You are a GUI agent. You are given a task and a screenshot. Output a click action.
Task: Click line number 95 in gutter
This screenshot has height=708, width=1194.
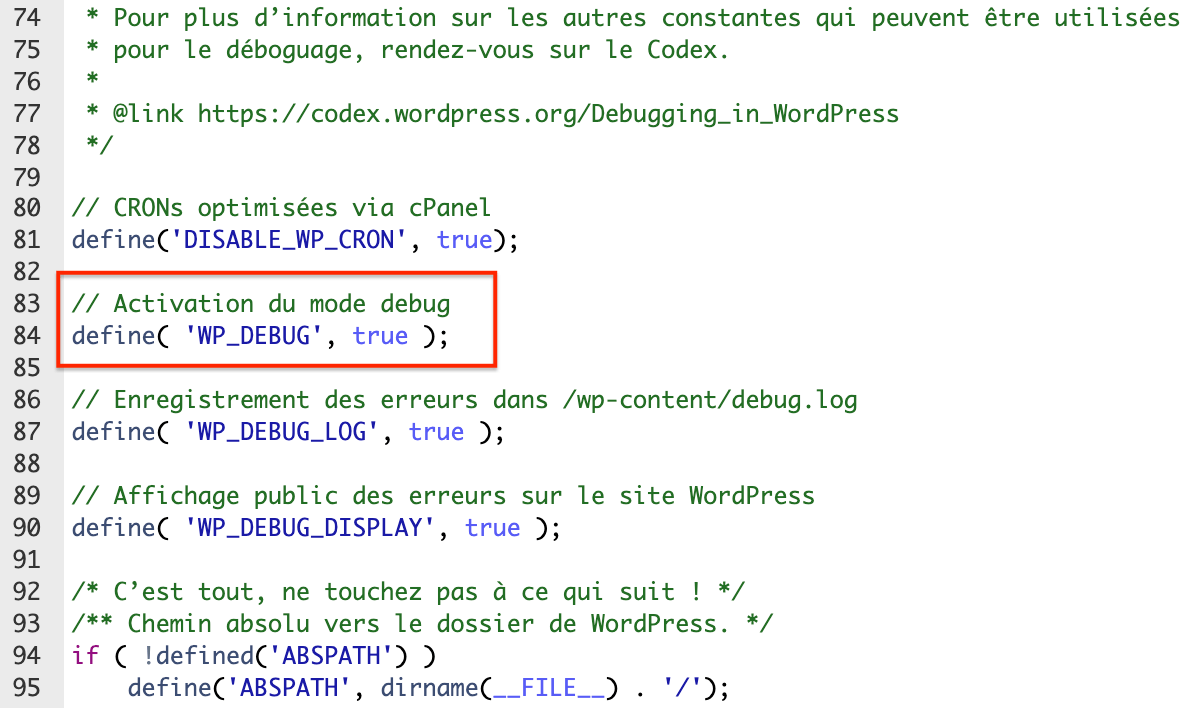[27, 687]
